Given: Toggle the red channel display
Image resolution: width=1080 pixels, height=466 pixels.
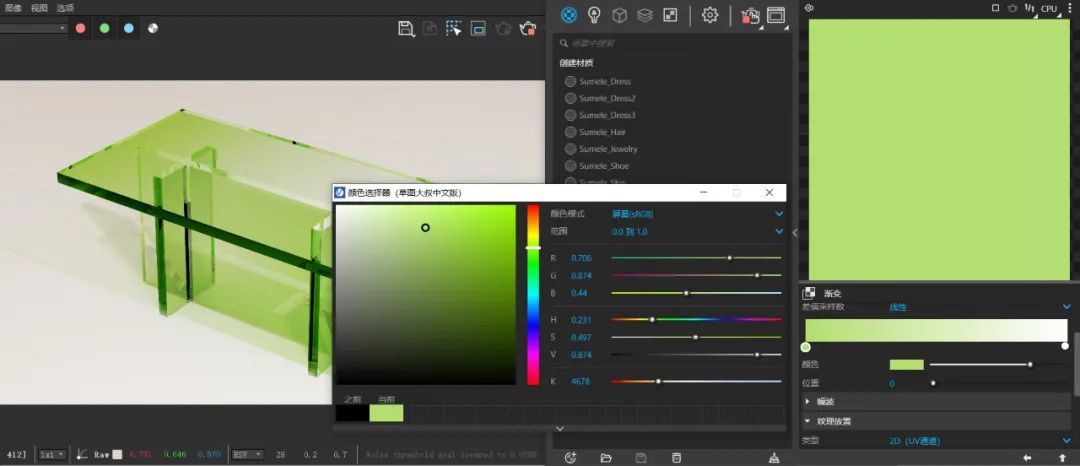Looking at the screenshot, I should click(81, 28).
